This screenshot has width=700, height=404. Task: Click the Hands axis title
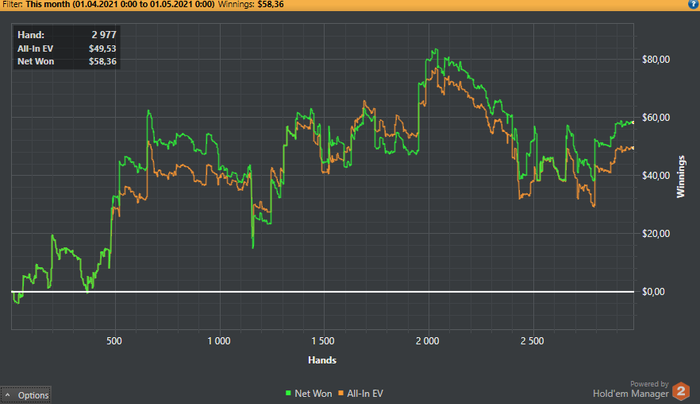point(322,360)
